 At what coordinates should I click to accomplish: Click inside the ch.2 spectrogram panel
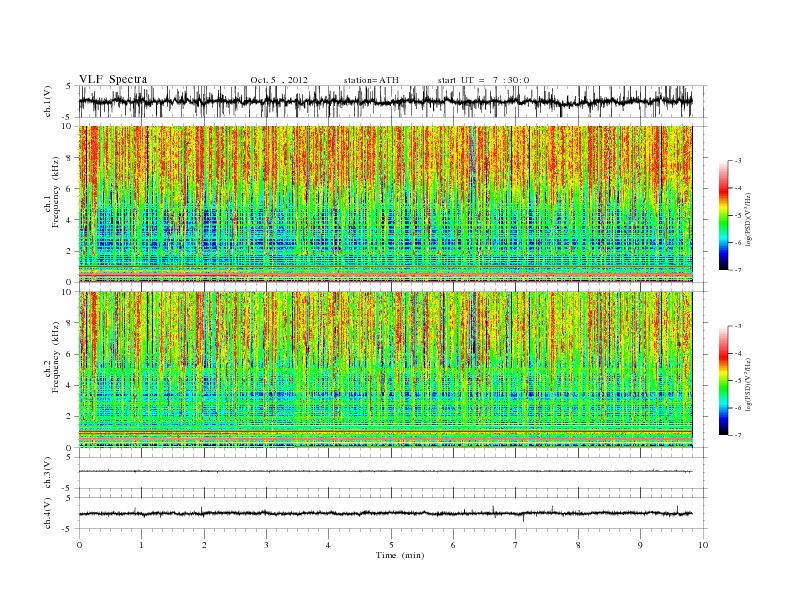pos(385,370)
